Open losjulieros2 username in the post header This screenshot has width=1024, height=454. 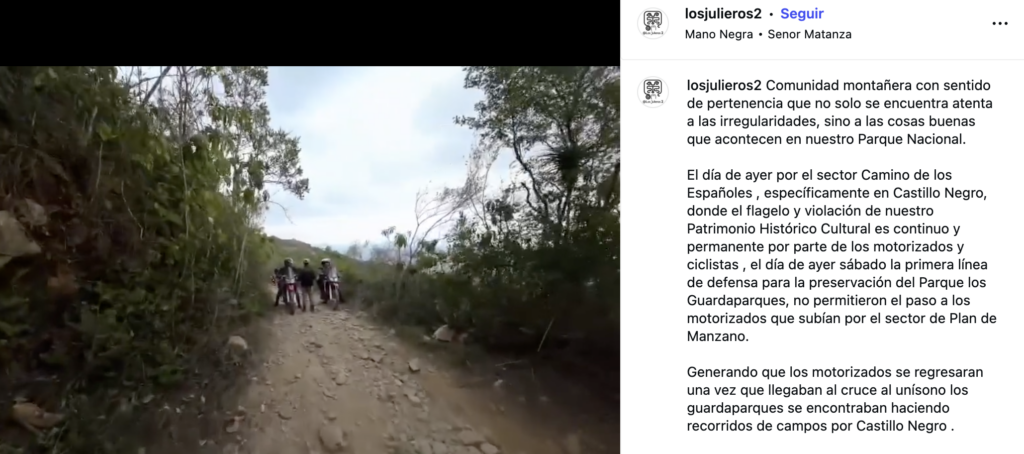click(x=723, y=14)
